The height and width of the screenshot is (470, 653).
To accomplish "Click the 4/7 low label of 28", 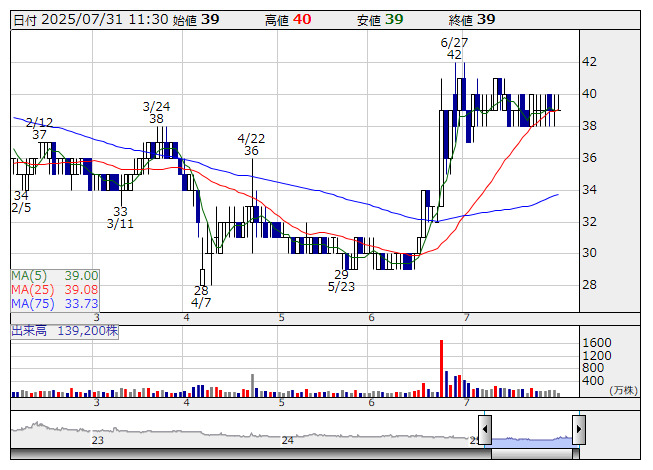I will (201, 296).
